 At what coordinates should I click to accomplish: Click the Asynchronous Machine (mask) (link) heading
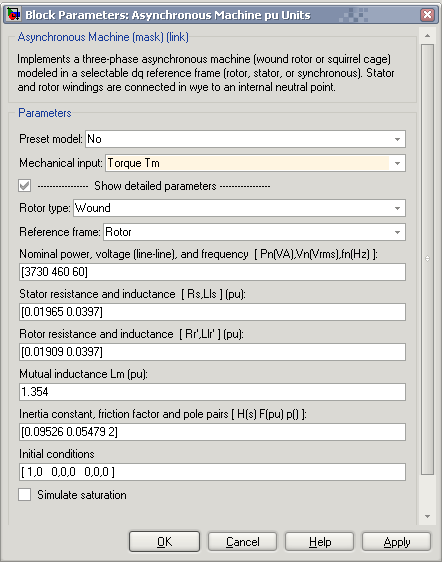coord(103,37)
